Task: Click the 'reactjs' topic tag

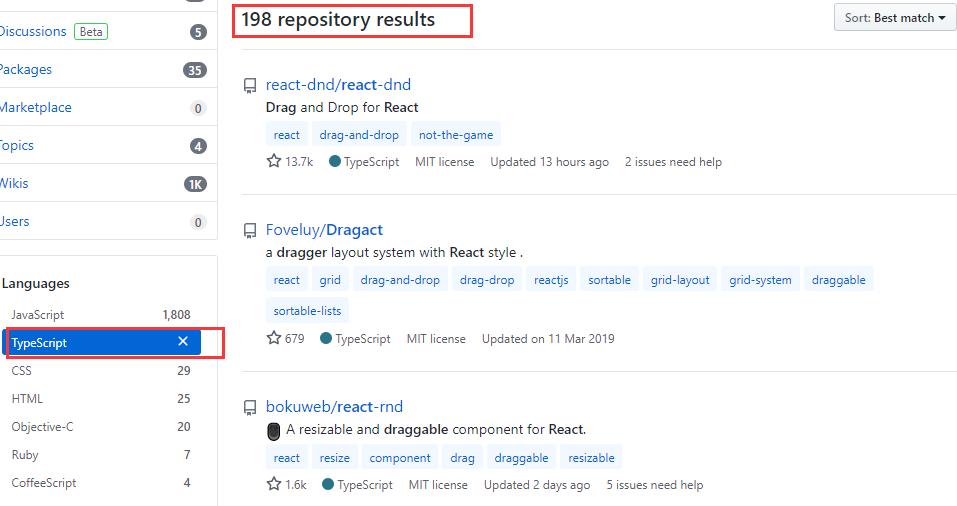Action: [551, 280]
